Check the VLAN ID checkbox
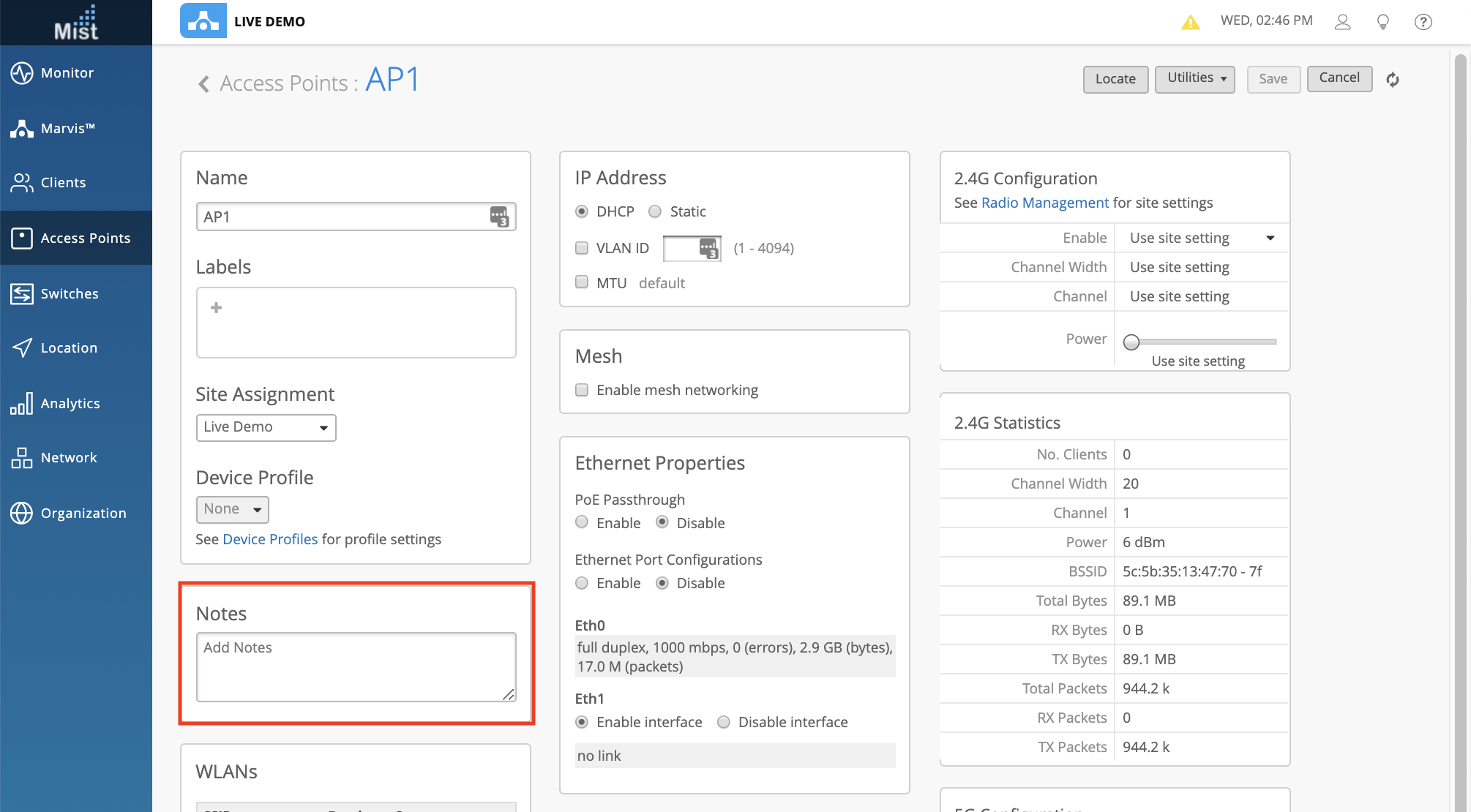The image size is (1471, 812). (582, 248)
